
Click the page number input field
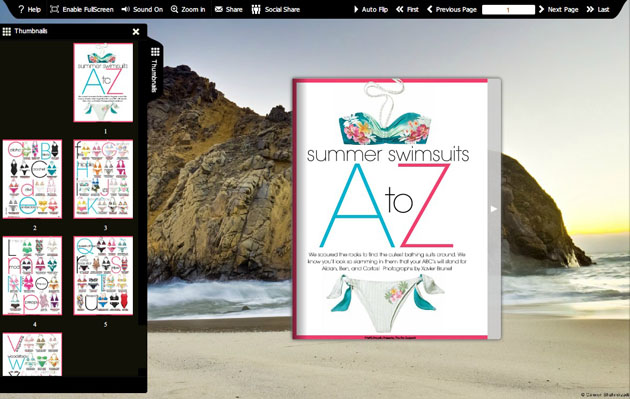click(508, 10)
